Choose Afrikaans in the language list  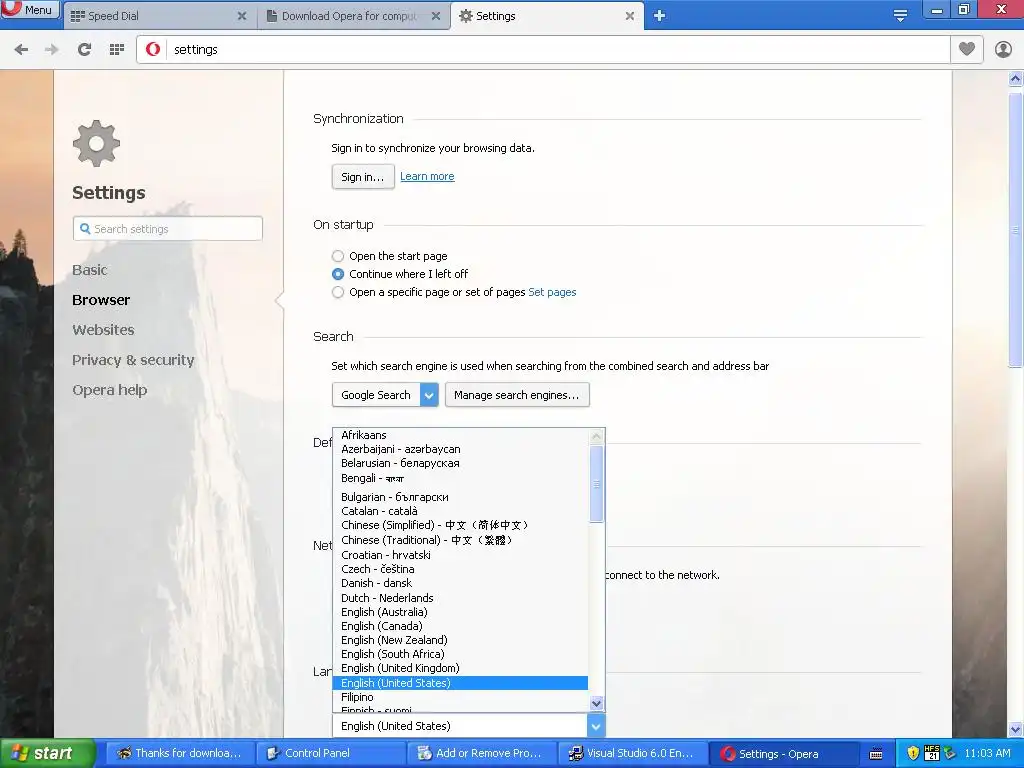pyautogui.click(x=460, y=435)
